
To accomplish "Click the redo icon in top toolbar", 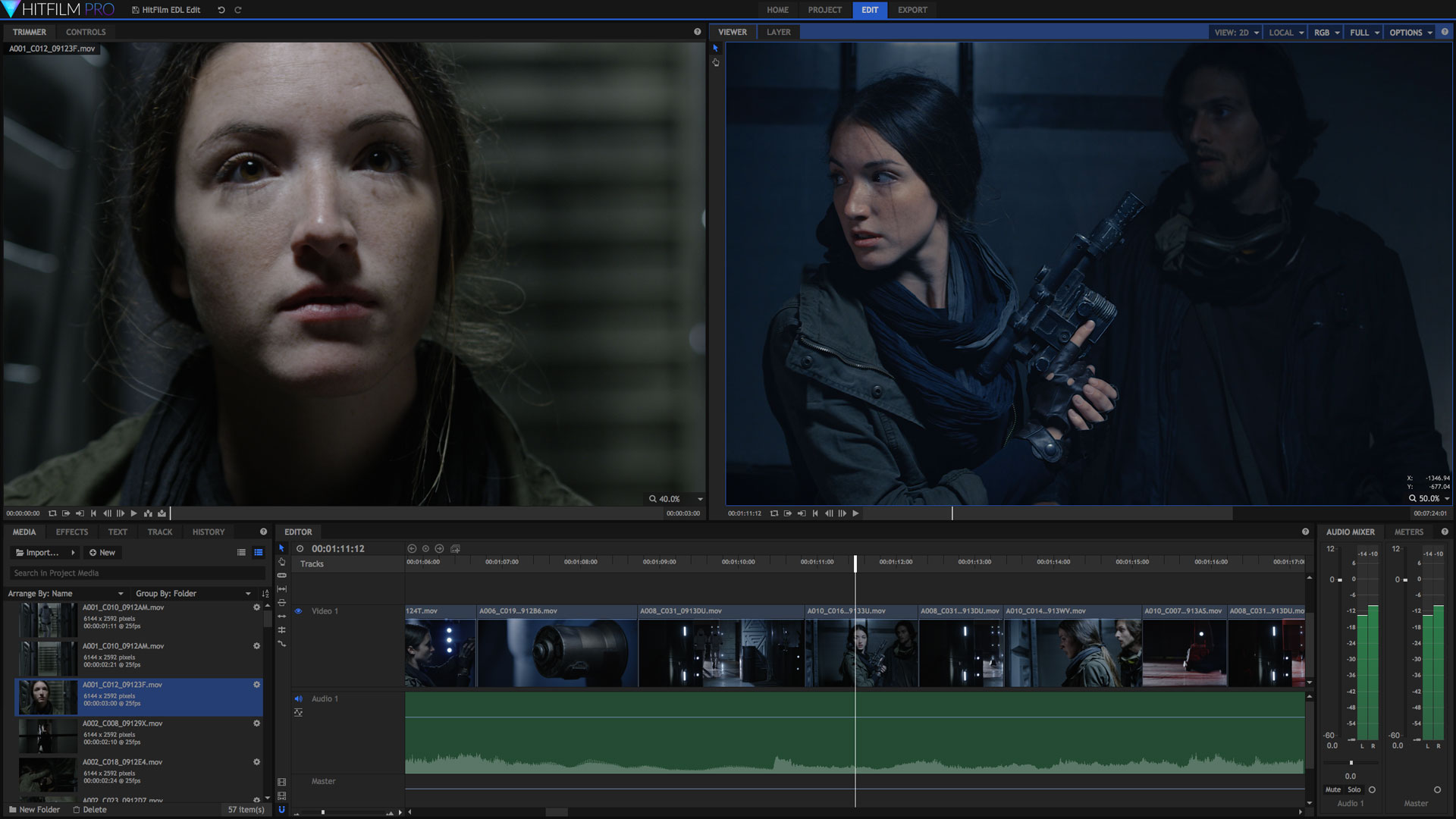I will pyautogui.click(x=238, y=10).
